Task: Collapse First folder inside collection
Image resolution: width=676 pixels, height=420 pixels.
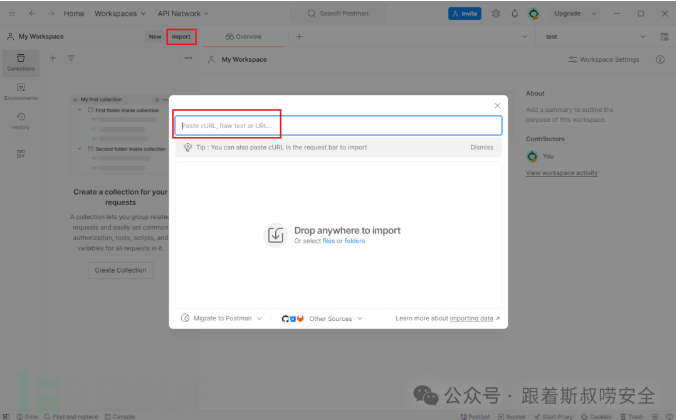Action: point(80,110)
